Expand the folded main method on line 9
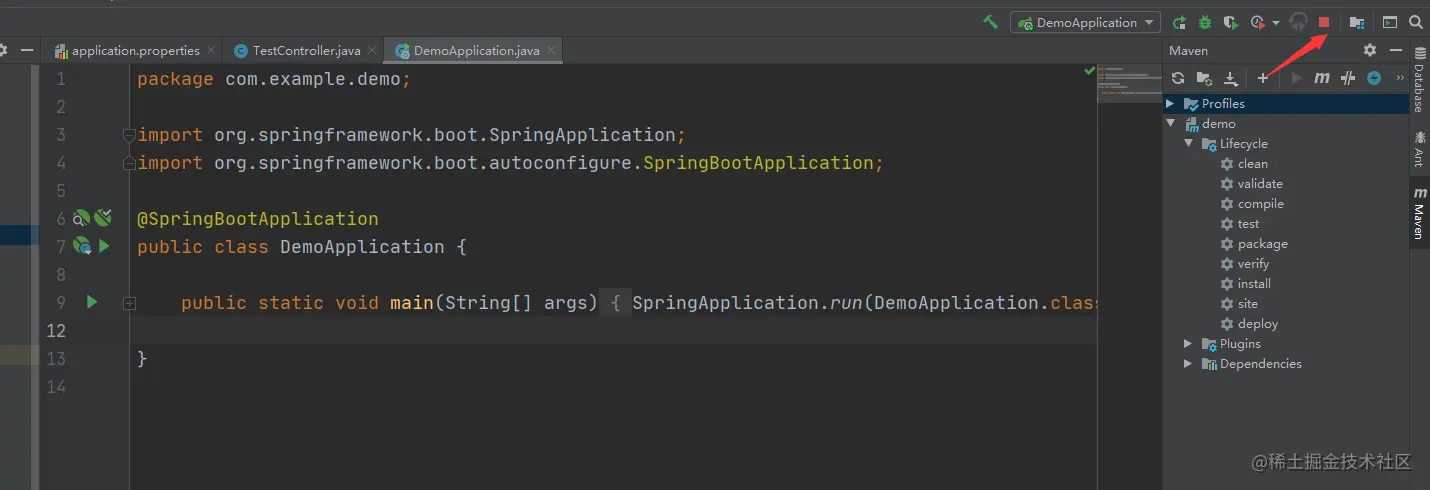This screenshot has height=490, width=1430. click(x=128, y=302)
